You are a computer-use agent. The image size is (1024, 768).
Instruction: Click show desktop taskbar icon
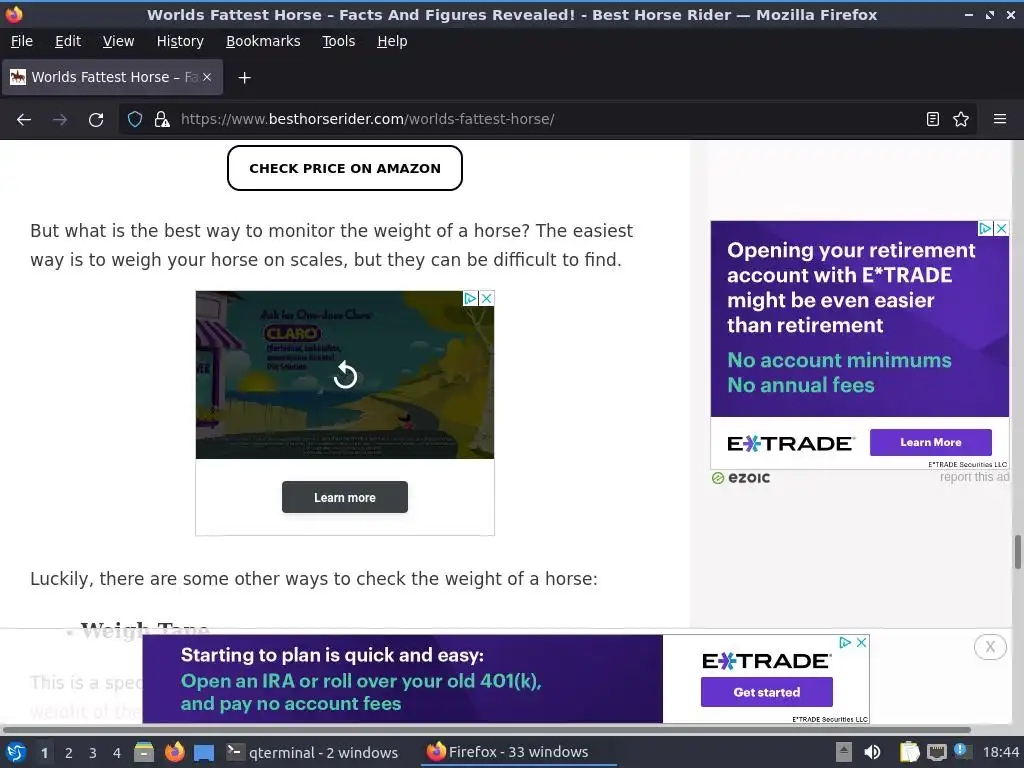(204, 753)
